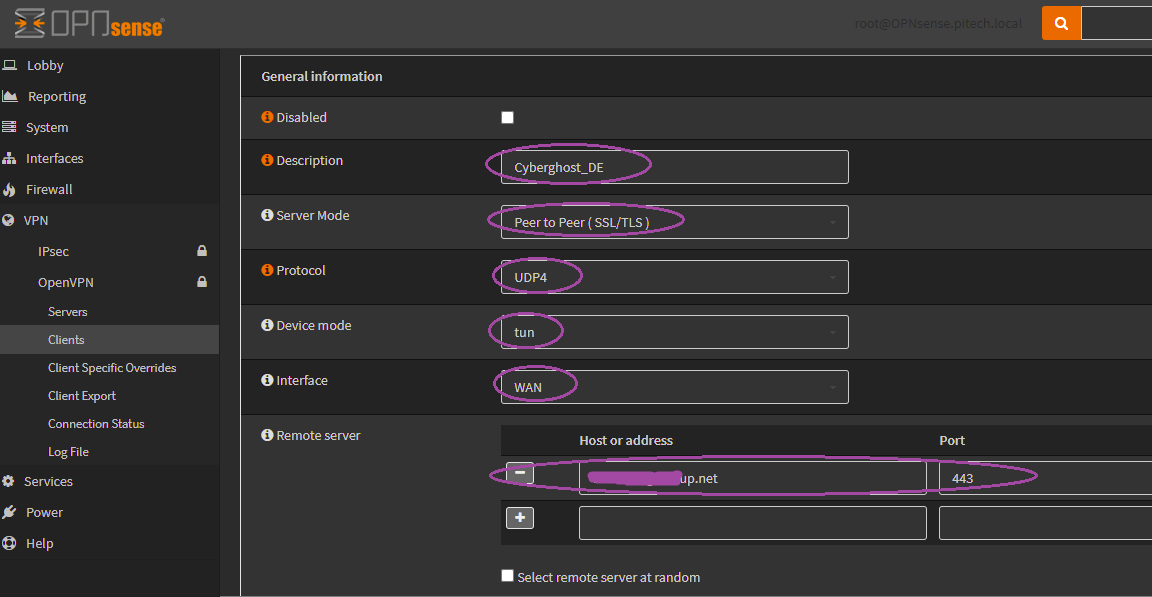Viewport: 1152px width, 597px height.
Task: Click the OPNsense logo
Action: click(x=89, y=23)
